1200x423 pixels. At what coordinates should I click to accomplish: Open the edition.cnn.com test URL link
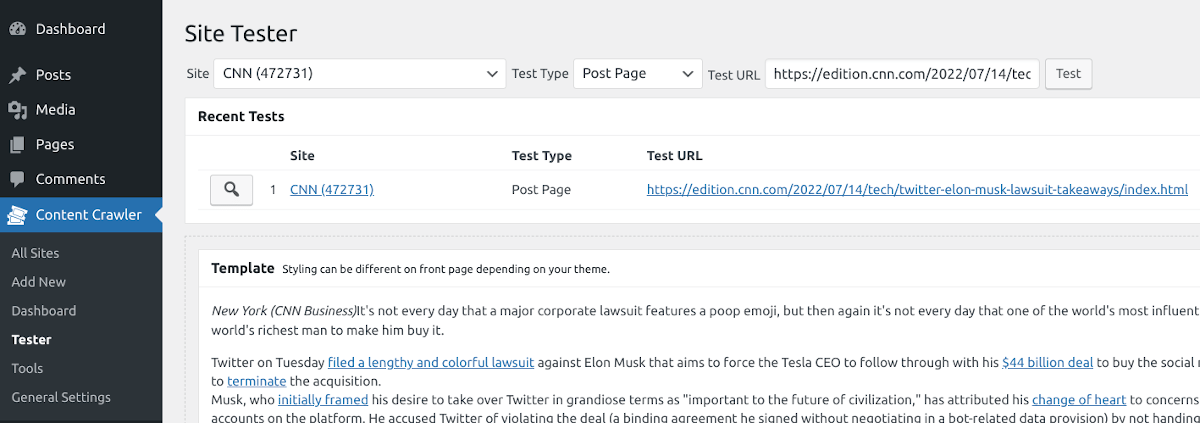[917, 189]
